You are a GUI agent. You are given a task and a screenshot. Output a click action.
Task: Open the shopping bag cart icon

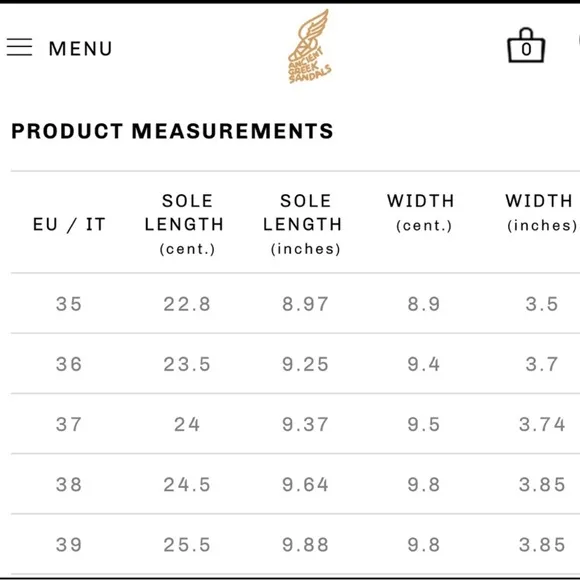click(526, 45)
